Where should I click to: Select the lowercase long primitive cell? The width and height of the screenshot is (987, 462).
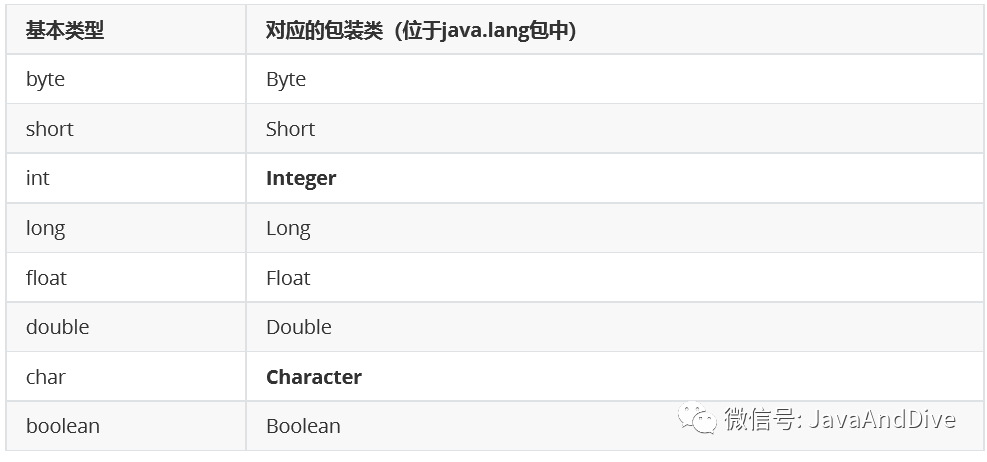pos(126,228)
